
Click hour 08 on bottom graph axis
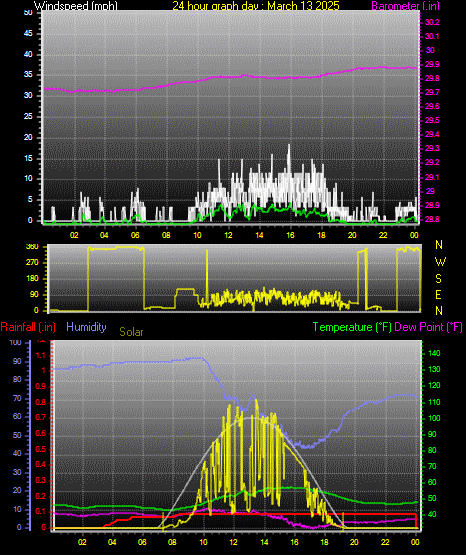point(172,542)
